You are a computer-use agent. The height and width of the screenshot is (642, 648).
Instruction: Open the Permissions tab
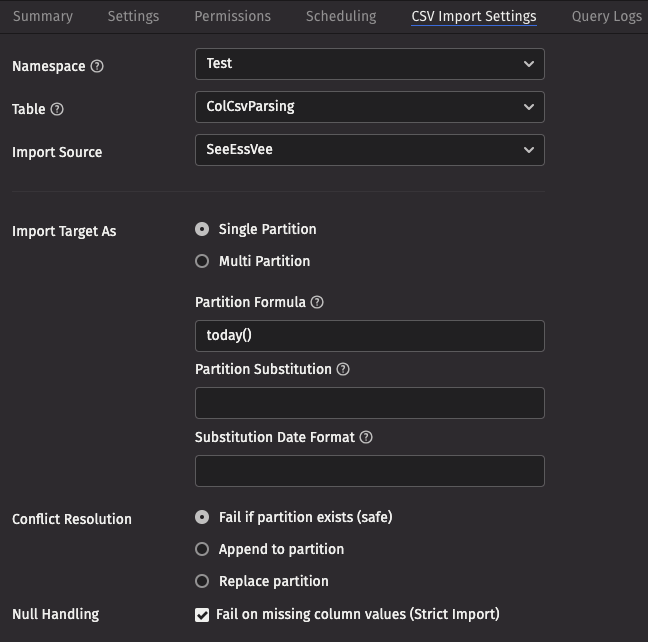[232, 16]
